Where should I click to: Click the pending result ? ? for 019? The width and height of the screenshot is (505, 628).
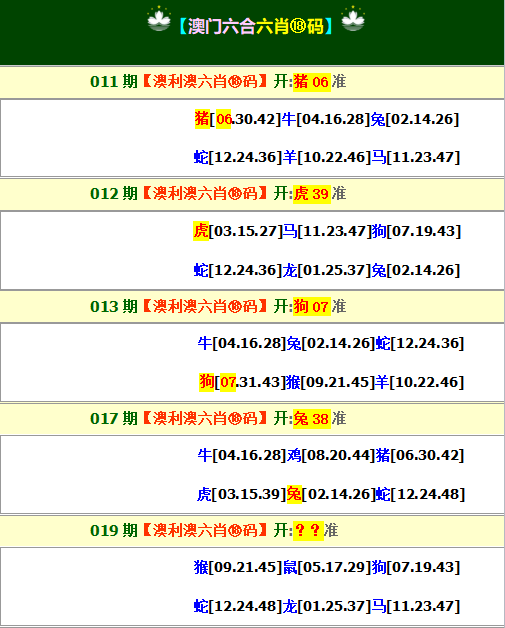[x=308, y=531]
